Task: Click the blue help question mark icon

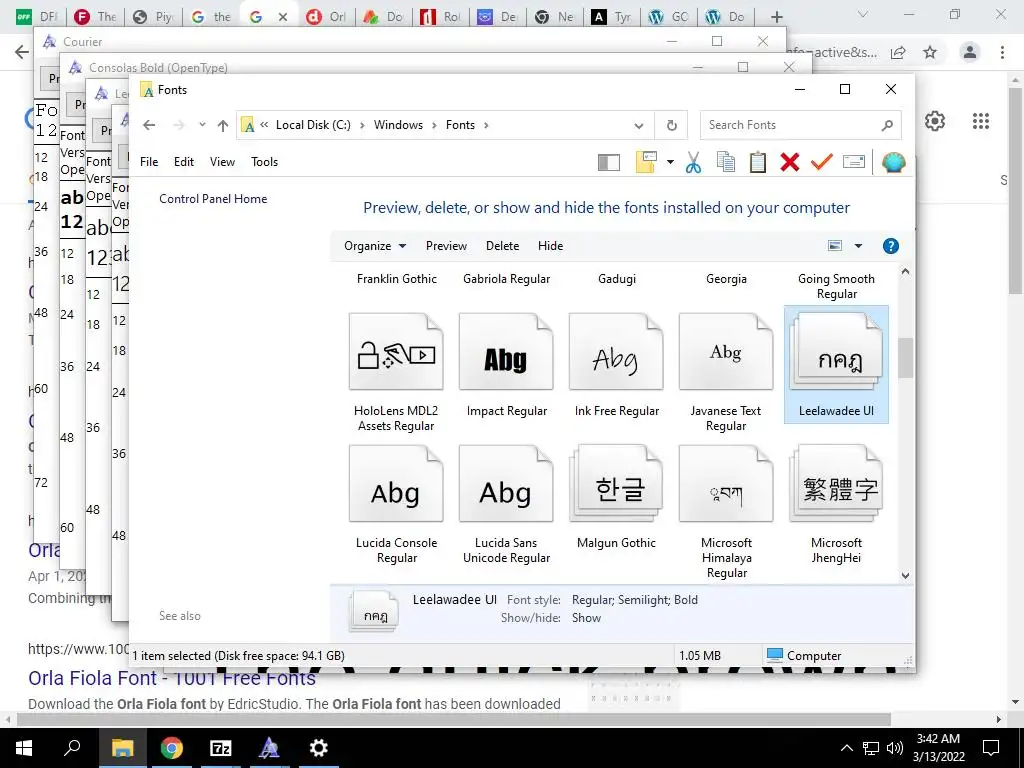Action: click(890, 246)
